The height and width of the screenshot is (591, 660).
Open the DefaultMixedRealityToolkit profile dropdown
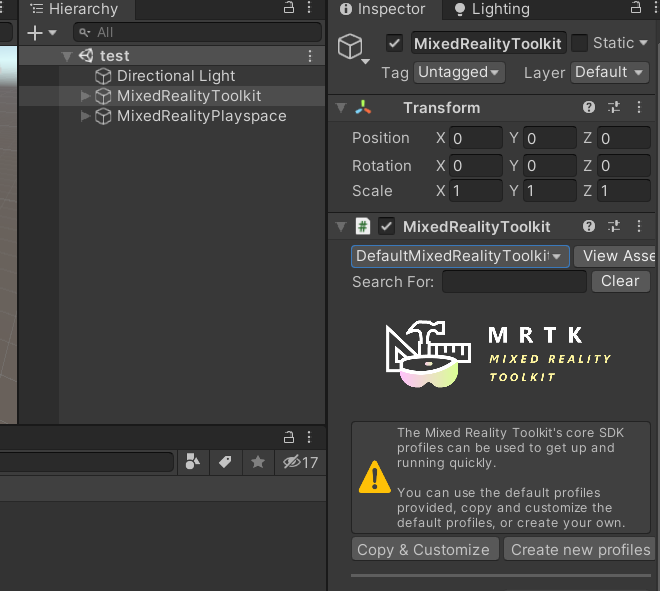(x=460, y=256)
